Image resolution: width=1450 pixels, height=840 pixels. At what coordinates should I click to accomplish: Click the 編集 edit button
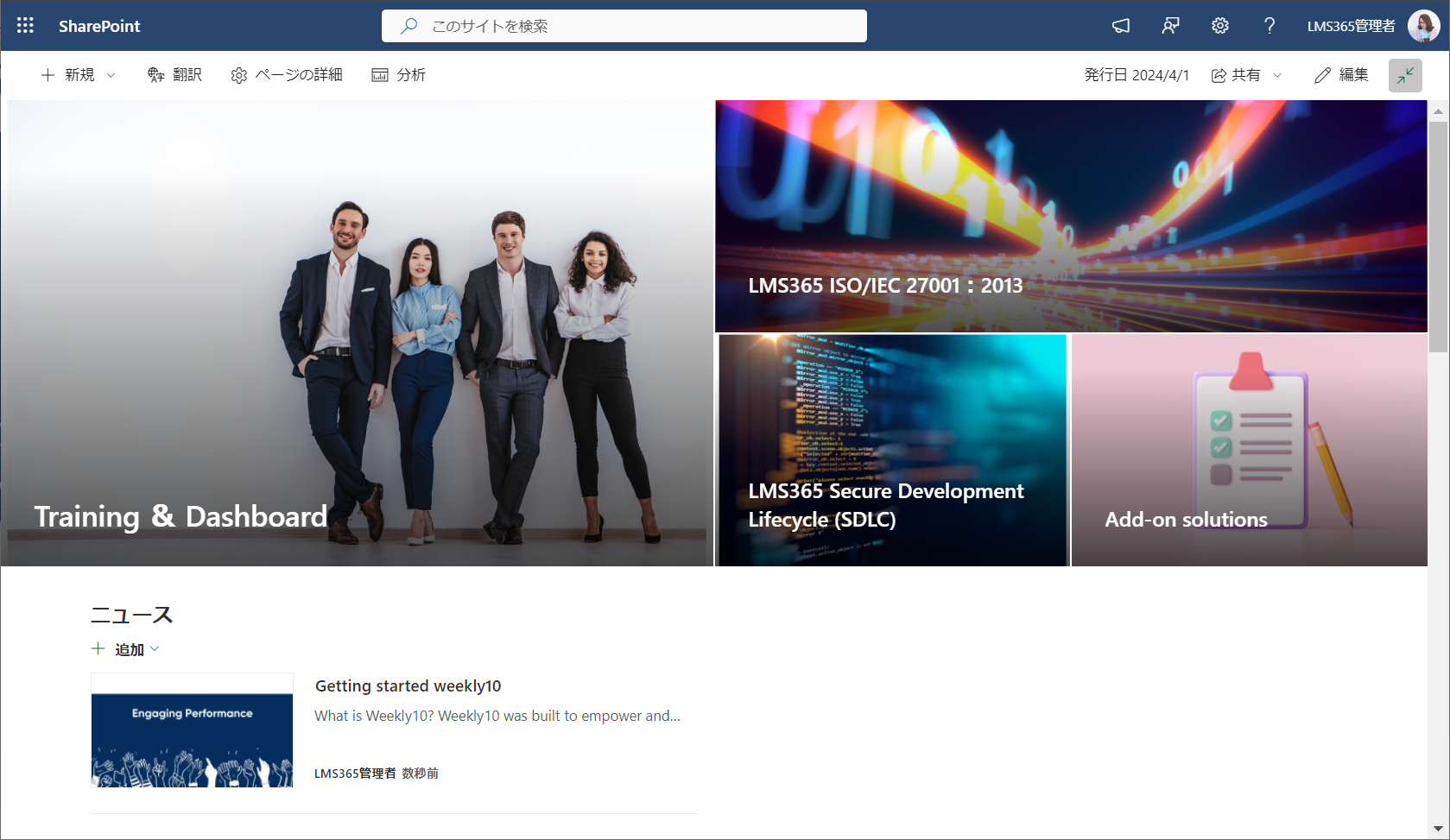pyautogui.click(x=1341, y=75)
